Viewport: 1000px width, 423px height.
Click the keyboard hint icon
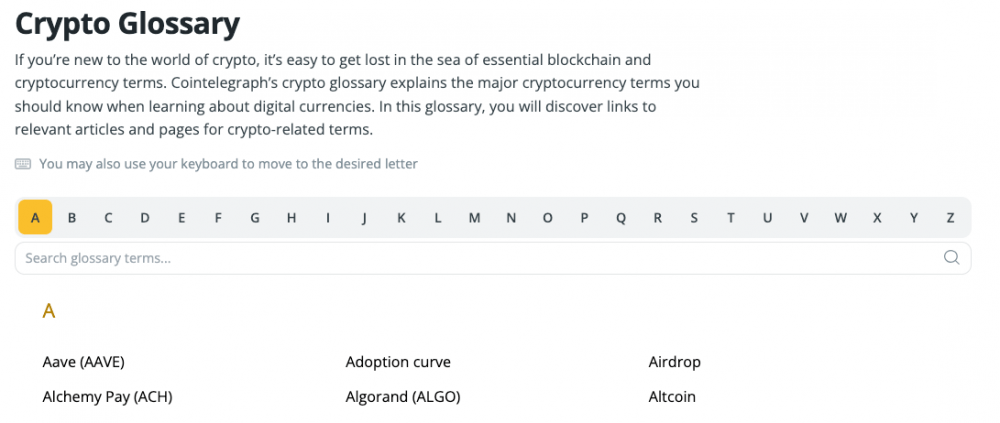click(23, 164)
